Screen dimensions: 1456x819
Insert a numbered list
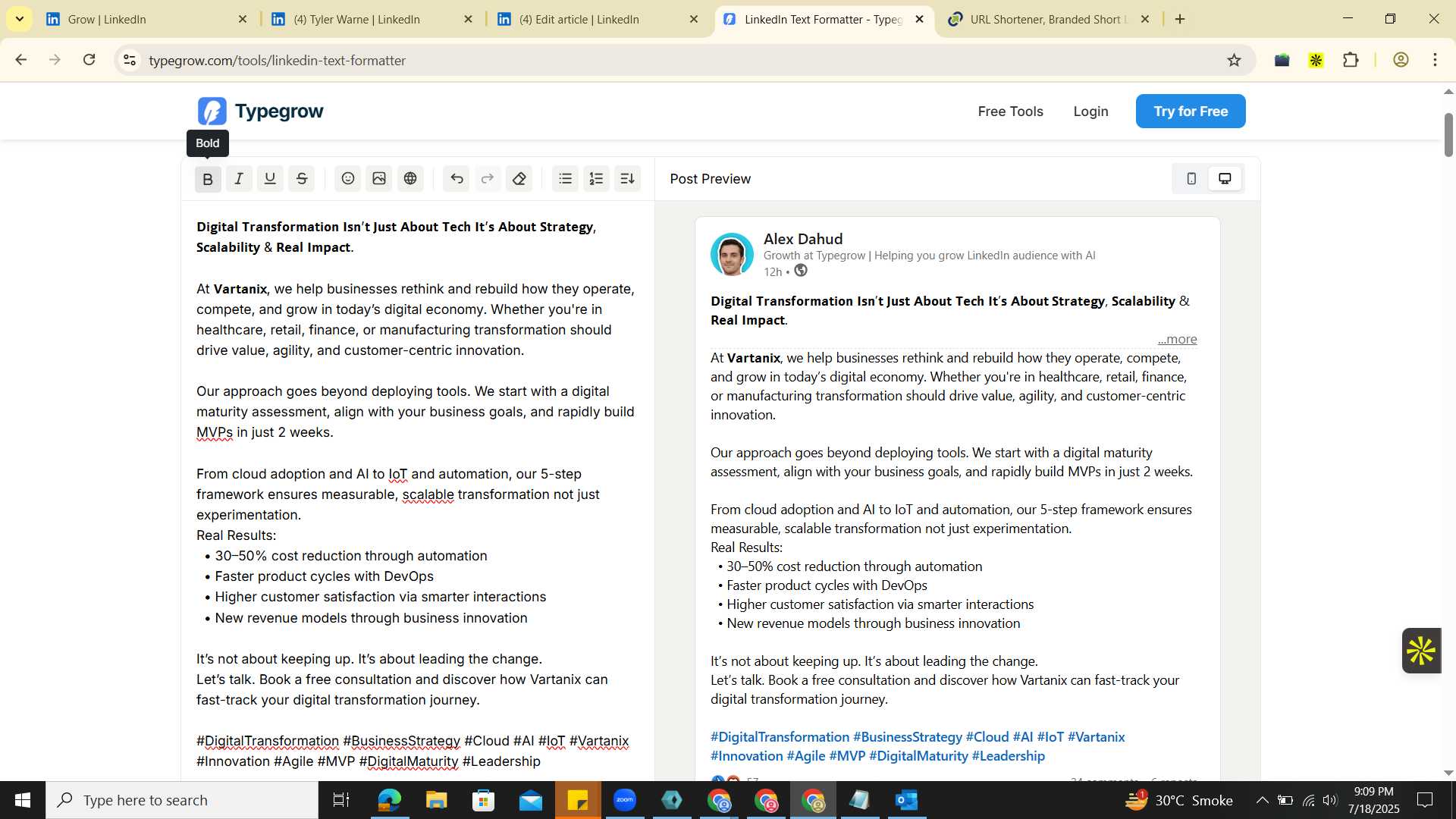(x=597, y=179)
